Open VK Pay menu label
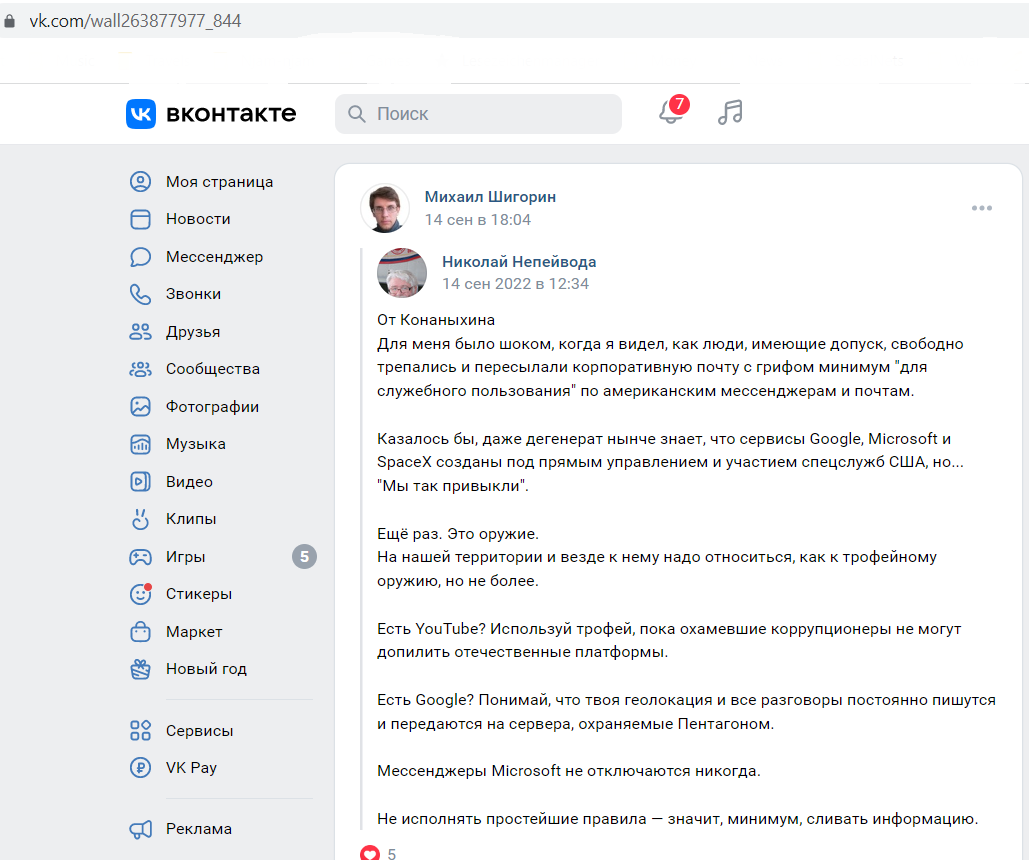Viewport: 1029px width, 860px height. (x=191, y=767)
